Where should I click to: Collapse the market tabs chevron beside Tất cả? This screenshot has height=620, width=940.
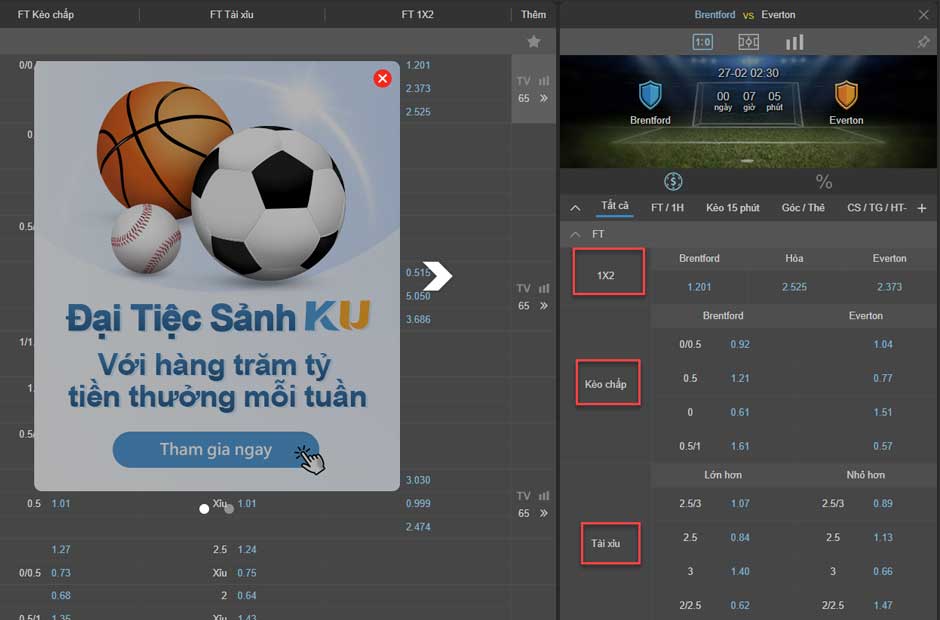(x=575, y=208)
